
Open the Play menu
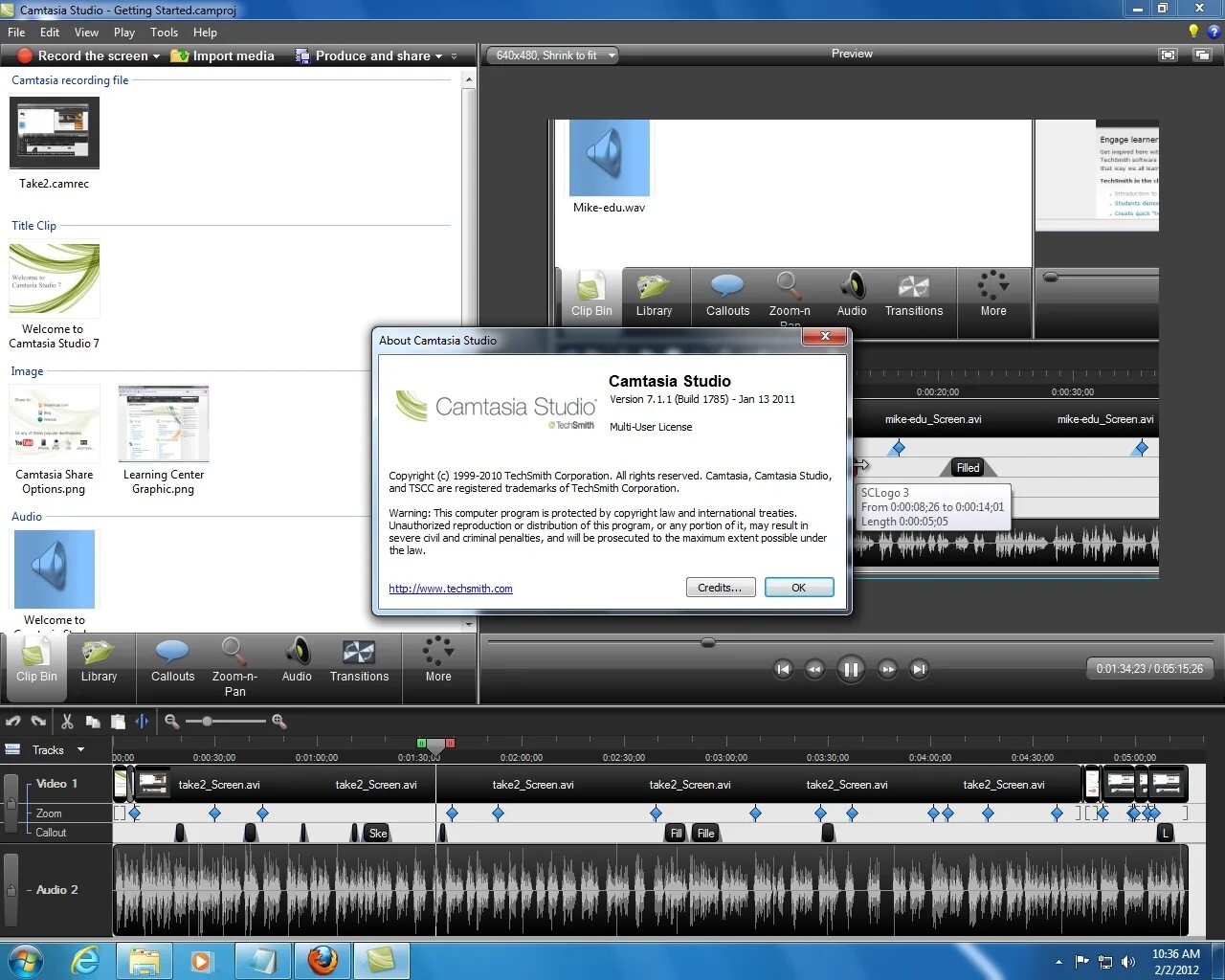[124, 32]
